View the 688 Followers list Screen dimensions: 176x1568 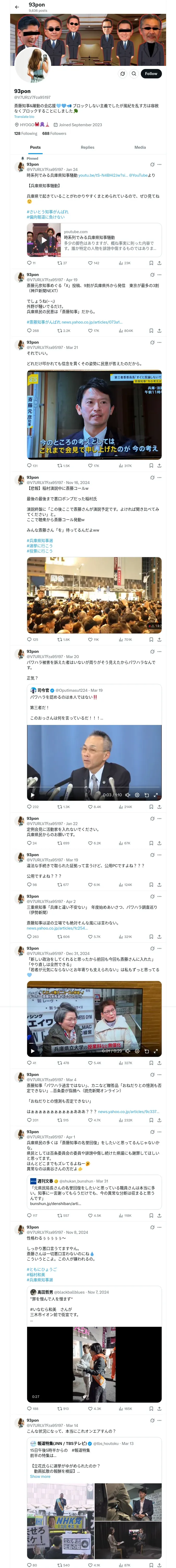(x=54, y=133)
